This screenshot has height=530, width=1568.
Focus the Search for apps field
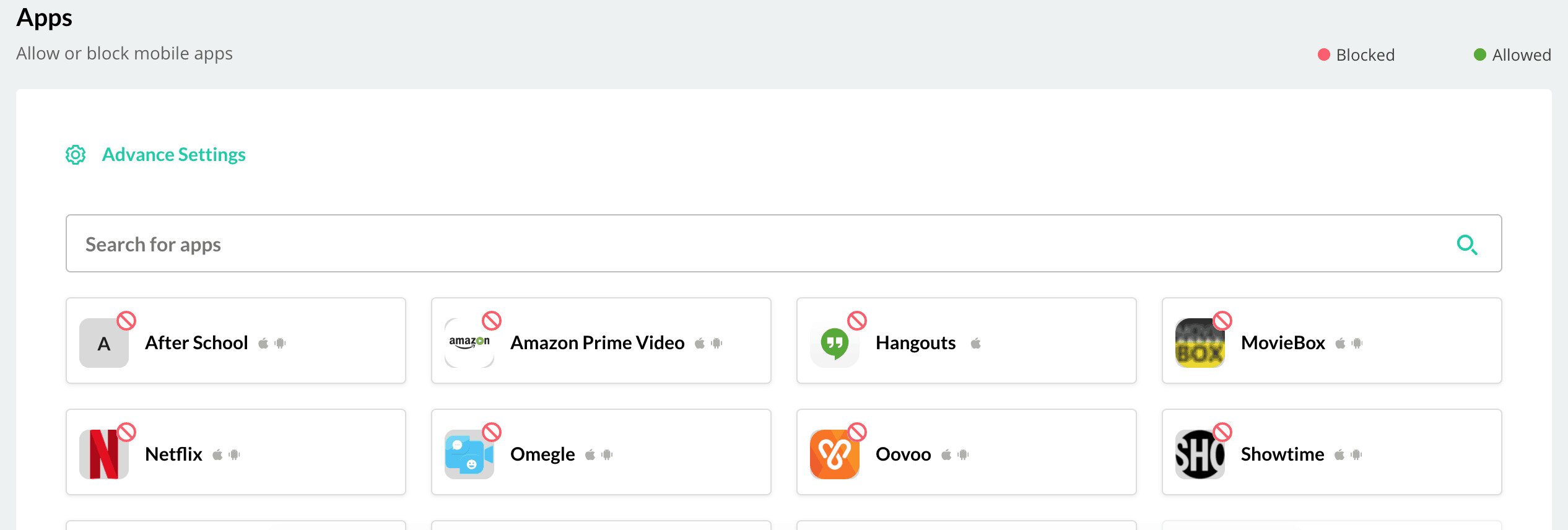point(743,244)
